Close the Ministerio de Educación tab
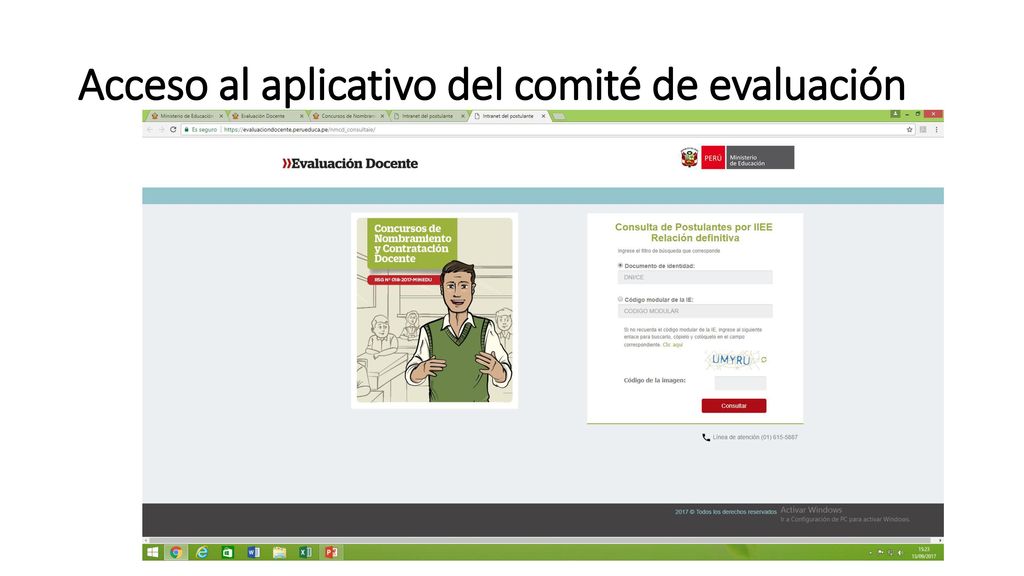This screenshot has height=576, width=1024. [221, 116]
